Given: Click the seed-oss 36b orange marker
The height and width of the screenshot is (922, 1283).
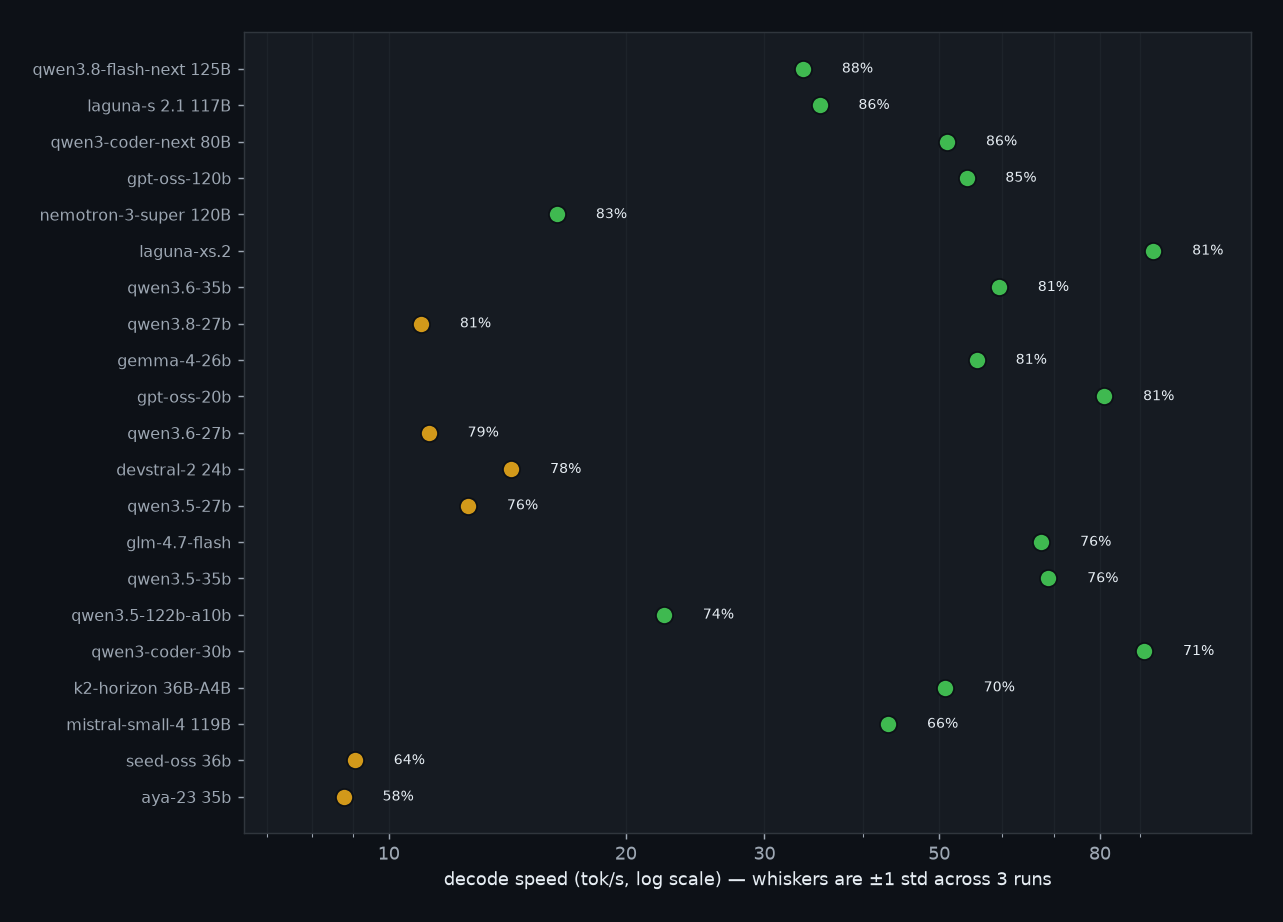Looking at the screenshot, I should pos(355,760).
